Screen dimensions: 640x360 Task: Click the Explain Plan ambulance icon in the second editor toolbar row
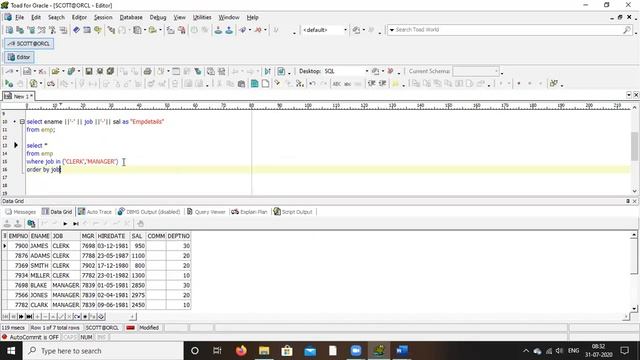[x=51, y=84]
